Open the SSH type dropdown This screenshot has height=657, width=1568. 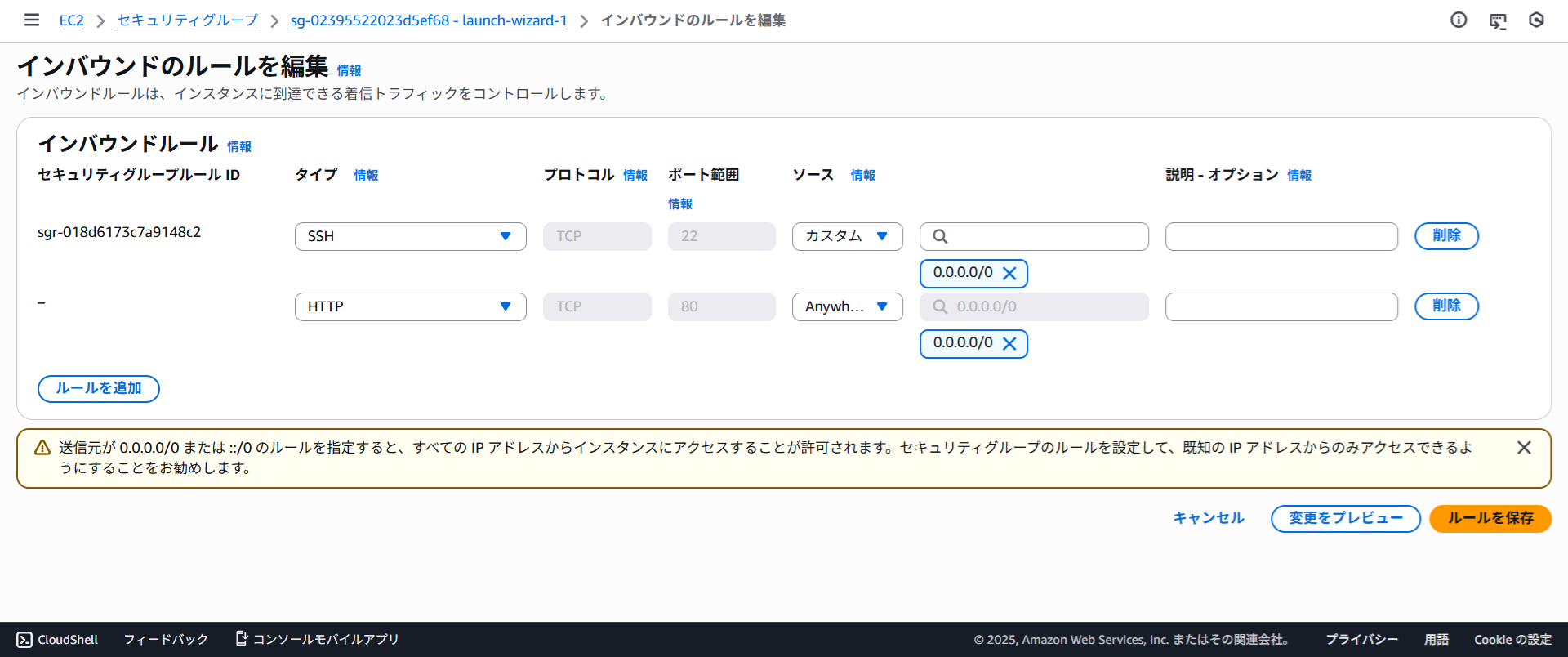click(x=410, y=236)
